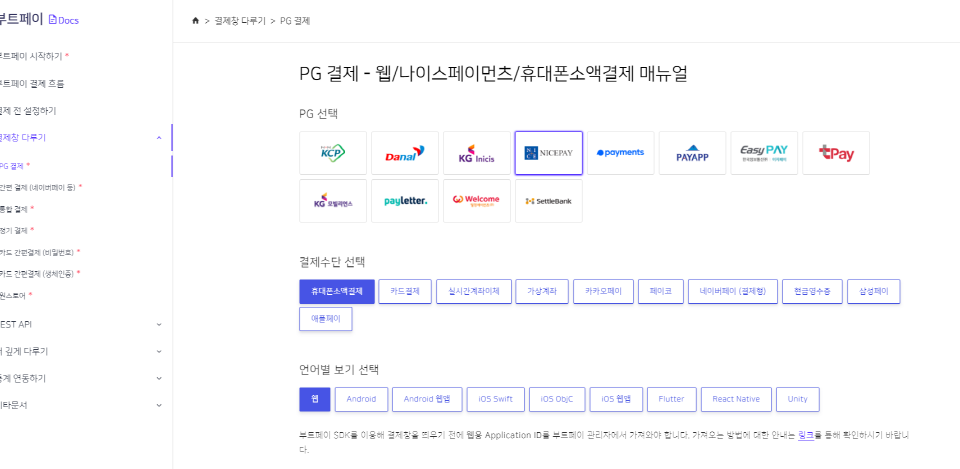Choose the KG Inicis gateway logo
Image resolution: width=960 pixels, height=469 pixels.
click(477, 152)
